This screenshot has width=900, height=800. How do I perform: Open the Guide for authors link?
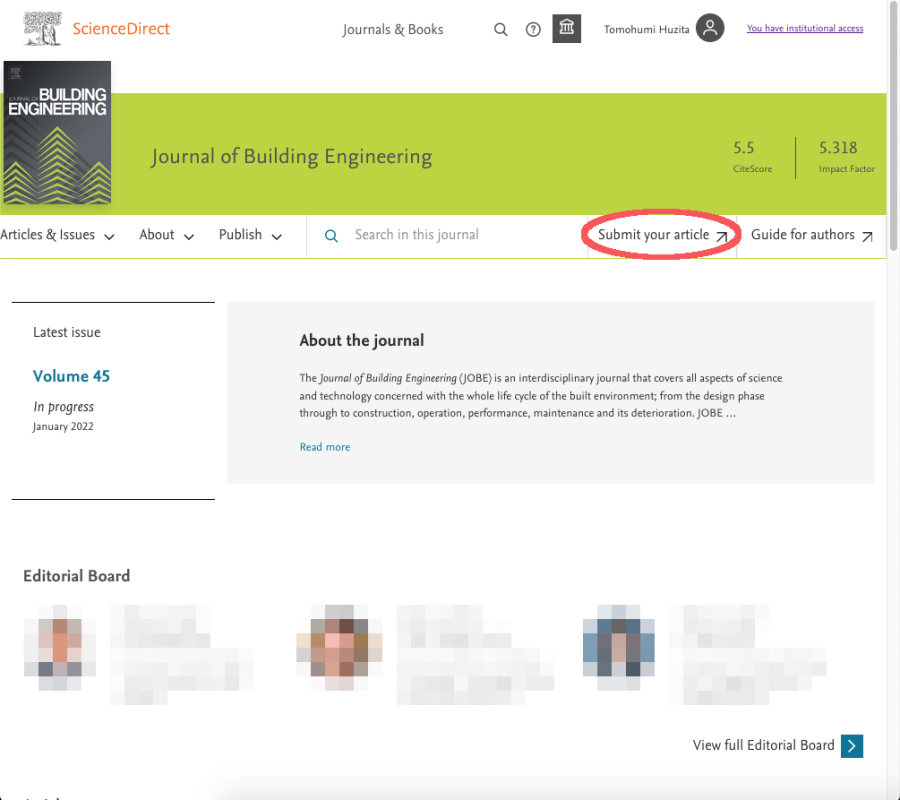pyautogui.click(x=802, y=235)
